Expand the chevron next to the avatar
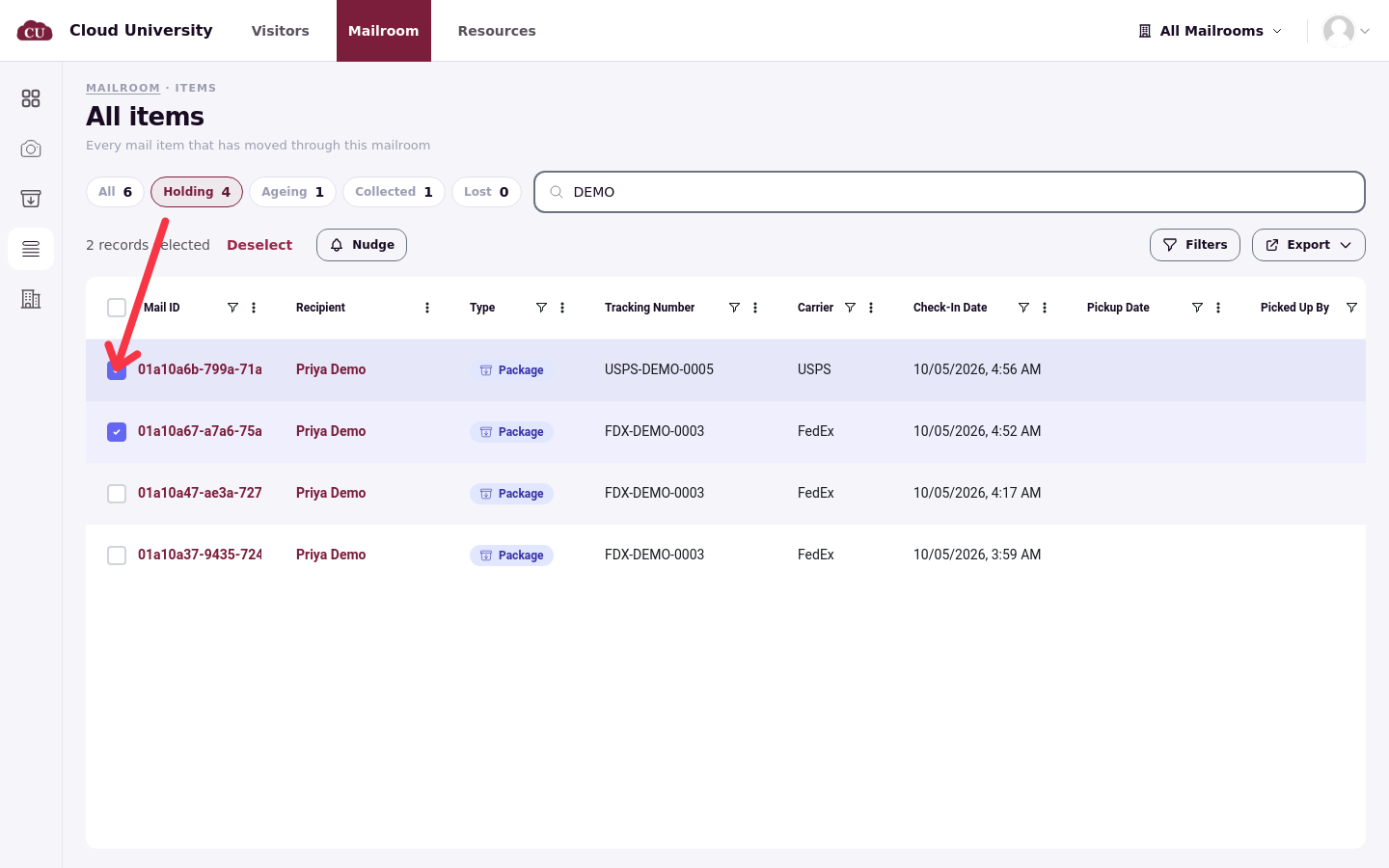This screenshot has width=1389, height=868. tap(1365, 31)
